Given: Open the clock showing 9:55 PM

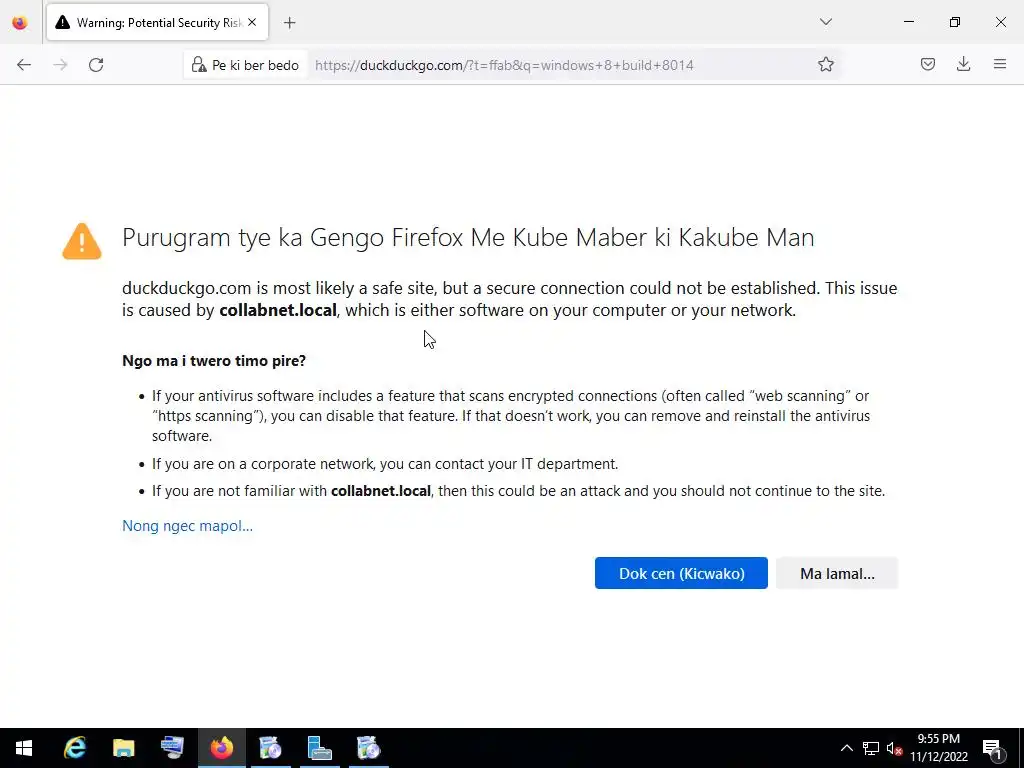Looking at the screenshot, I should coord(938,748).
